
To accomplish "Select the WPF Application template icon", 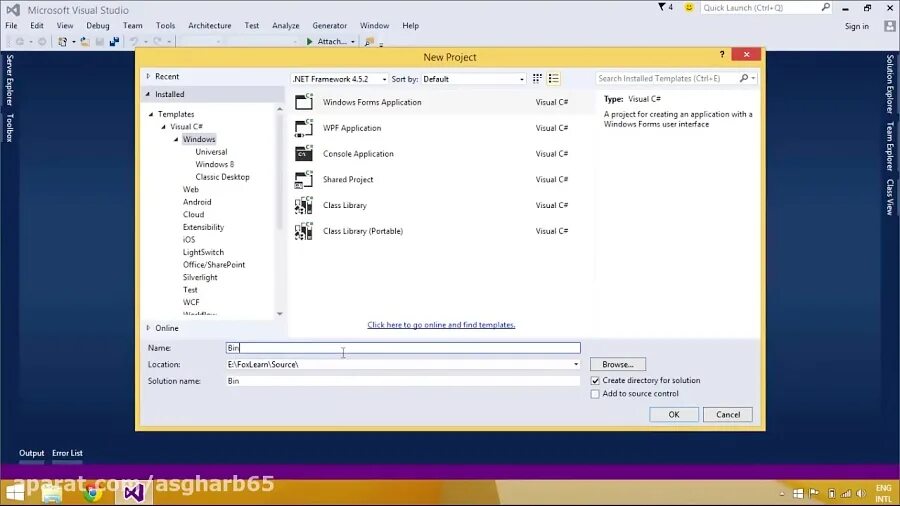I will click(x=304, y=128).
